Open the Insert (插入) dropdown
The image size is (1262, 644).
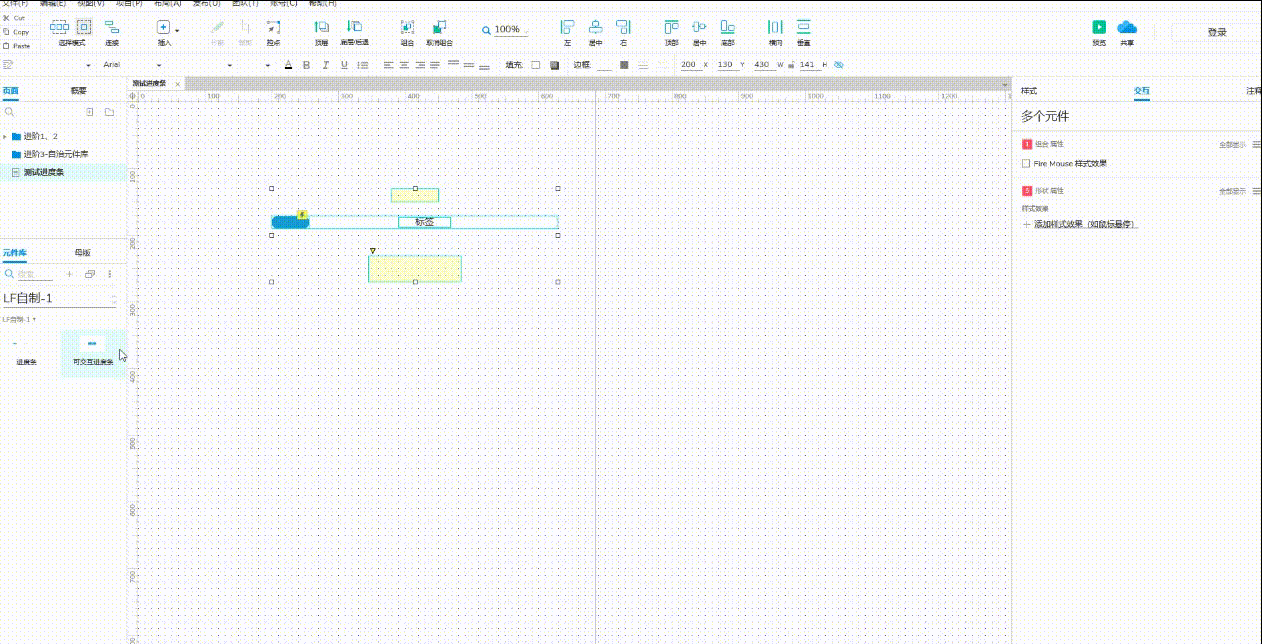point(166,29)
